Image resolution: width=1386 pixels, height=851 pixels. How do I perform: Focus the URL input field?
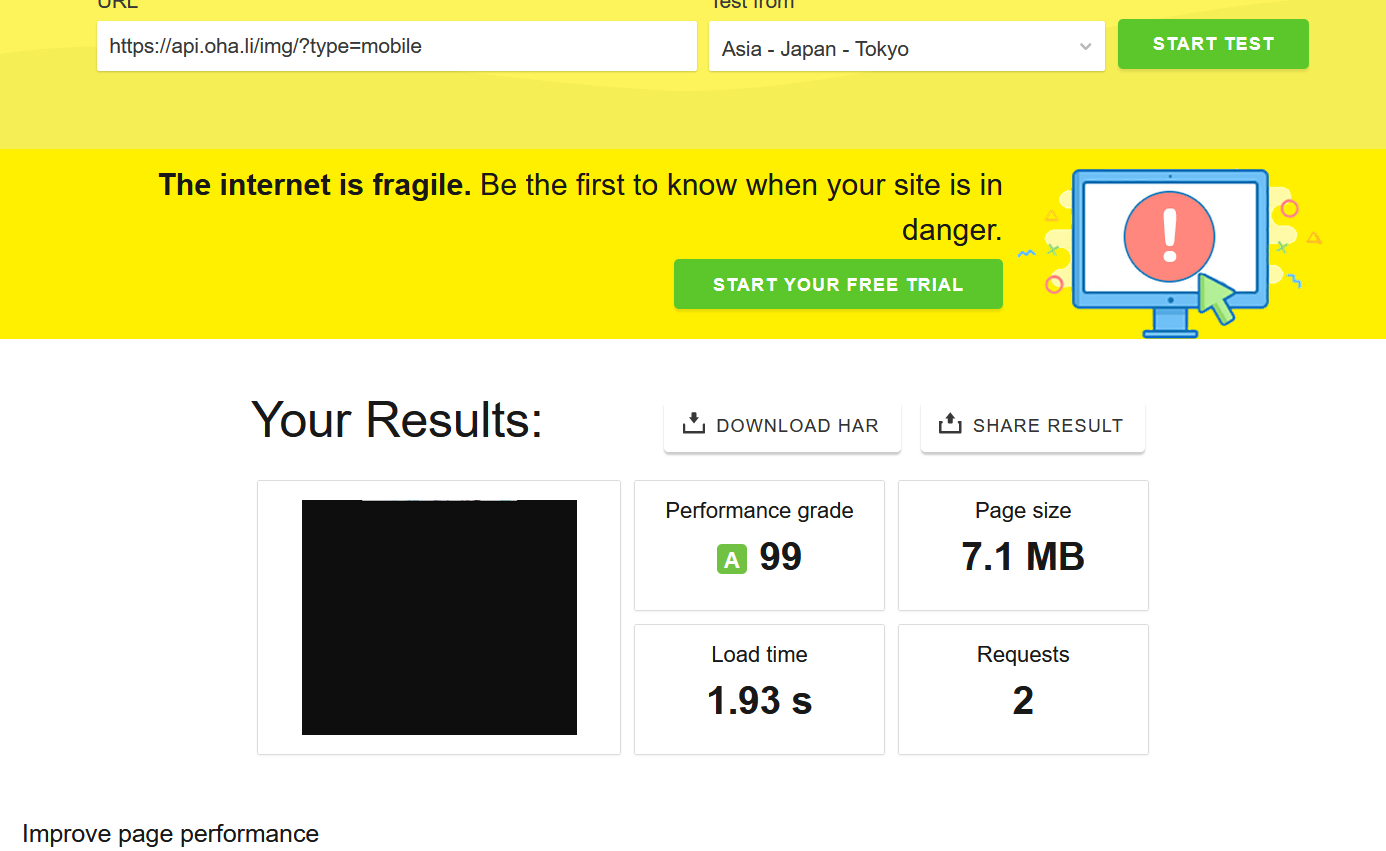pos(397,46)
